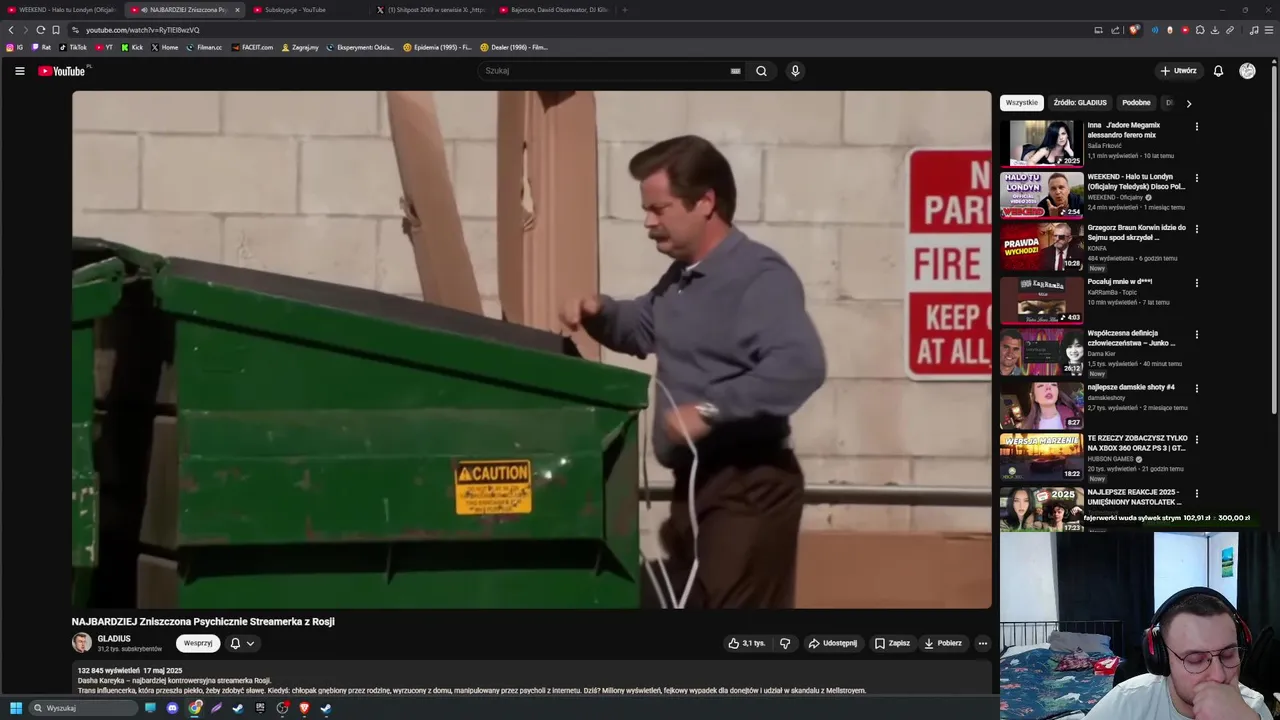Screen dimensions: 1280x720
Task: Open the Utwórz create menu
Action: (1178, 71)
